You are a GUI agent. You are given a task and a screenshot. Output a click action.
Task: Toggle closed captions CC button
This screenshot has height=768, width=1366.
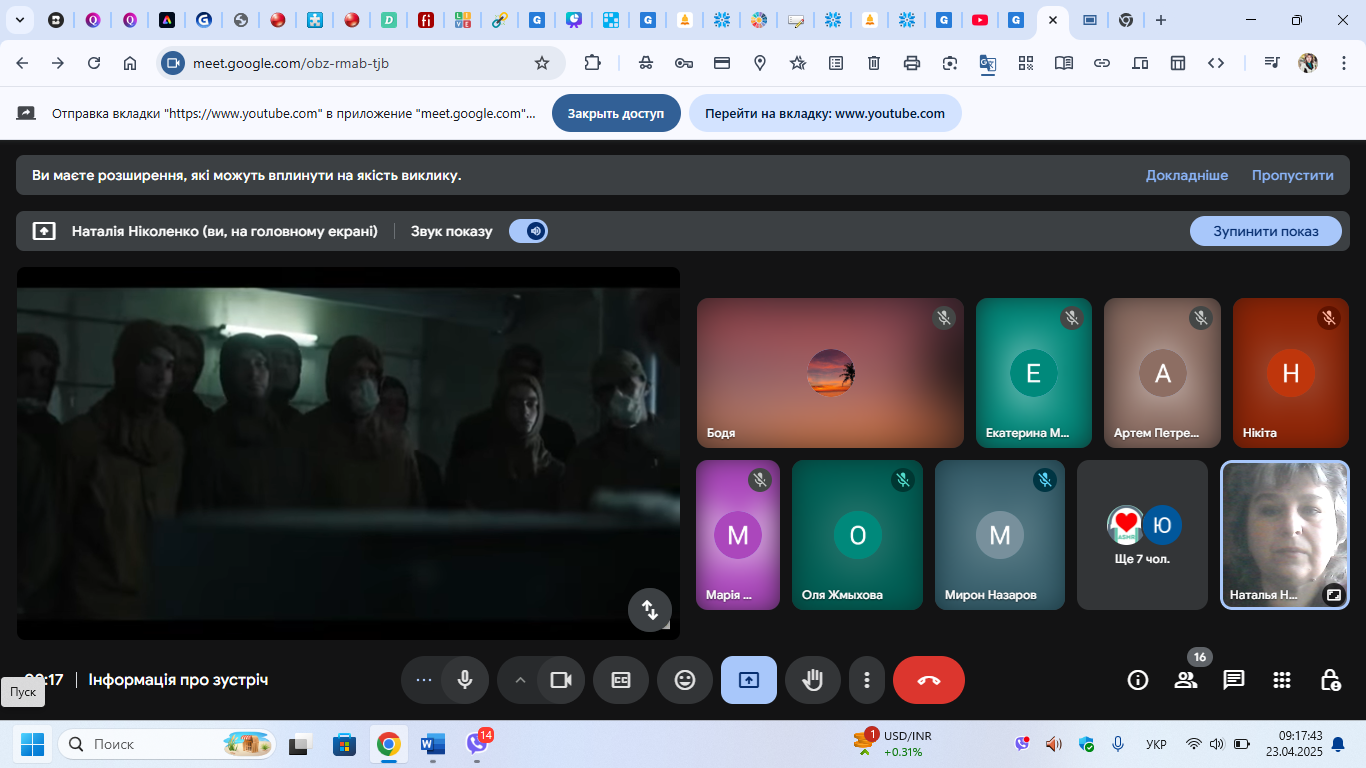click(621, 680)
